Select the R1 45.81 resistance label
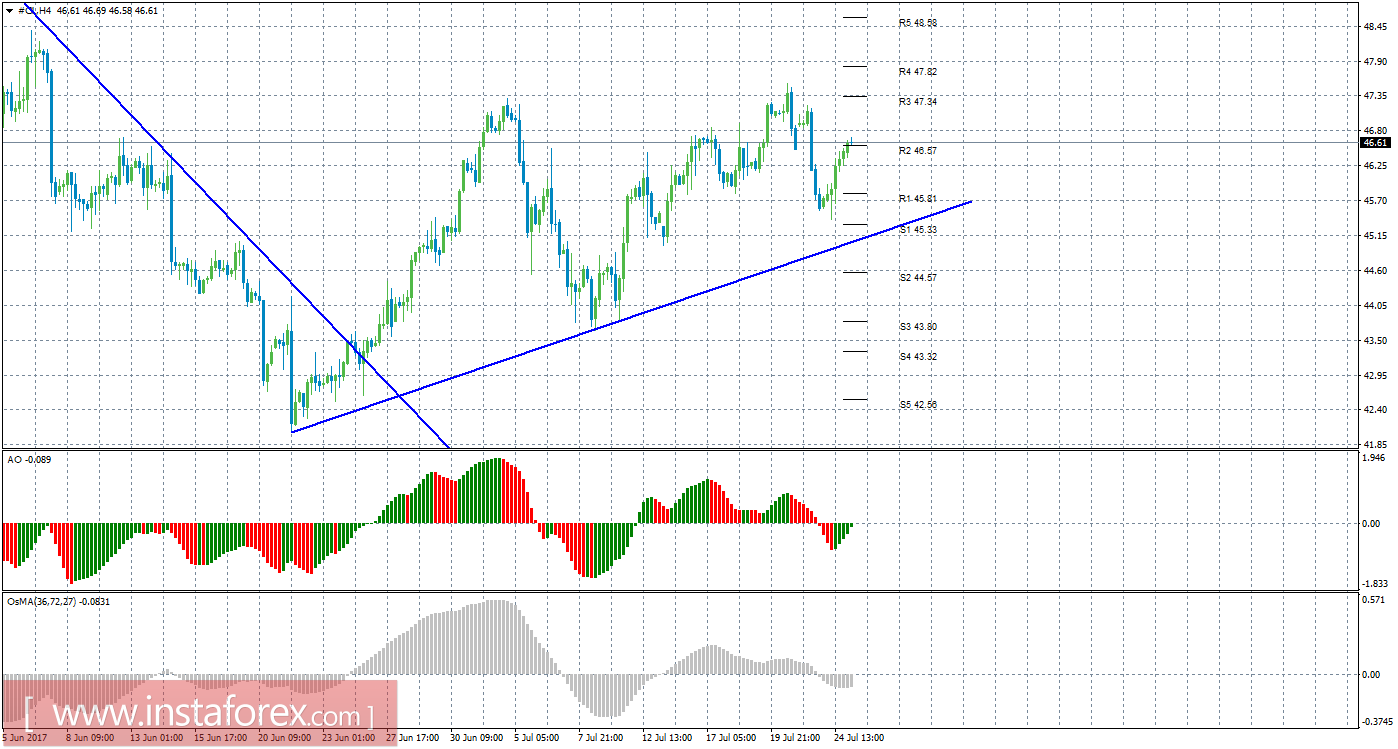1398x749 pixels. (x=917, y=198)
